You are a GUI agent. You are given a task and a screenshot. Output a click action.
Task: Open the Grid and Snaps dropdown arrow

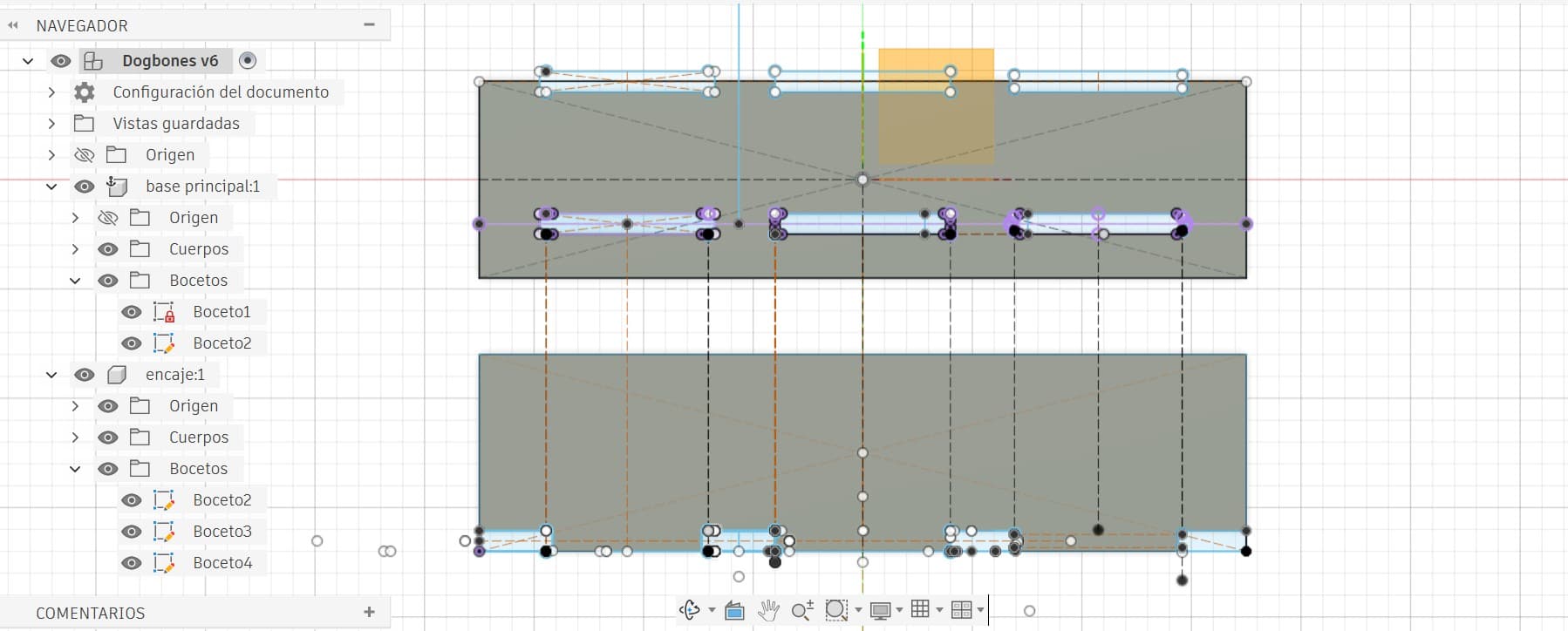(939, 610)
